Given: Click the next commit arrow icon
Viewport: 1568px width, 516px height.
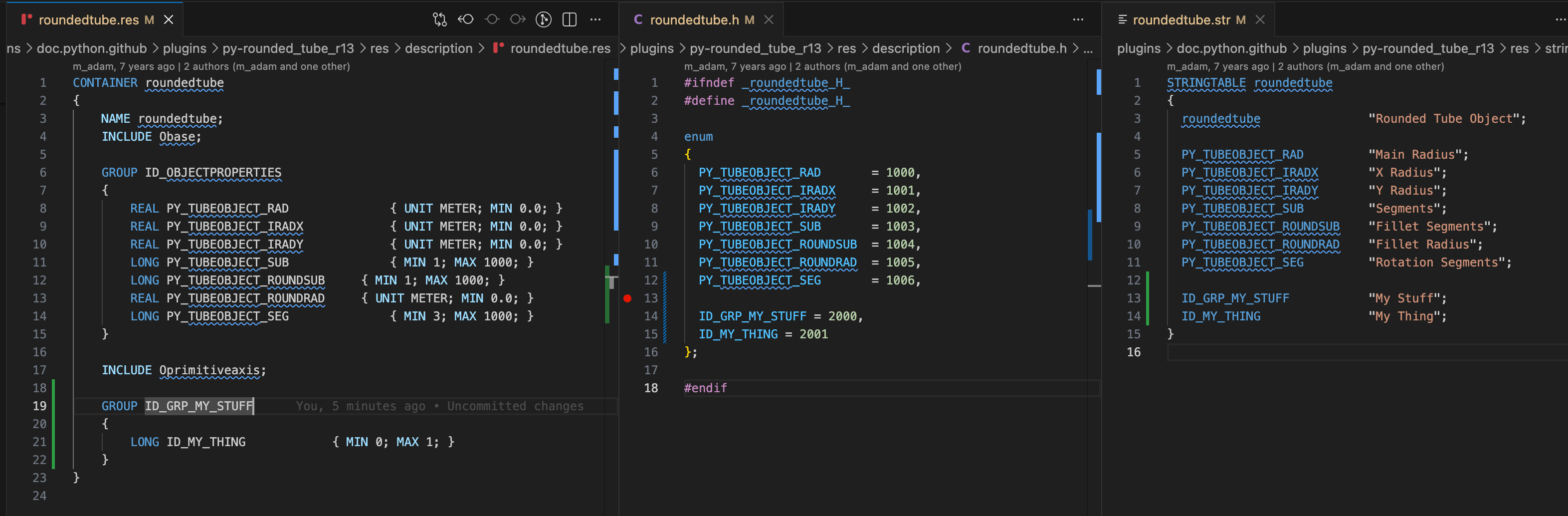Looking at the screenshot, I should click(517, 19).
